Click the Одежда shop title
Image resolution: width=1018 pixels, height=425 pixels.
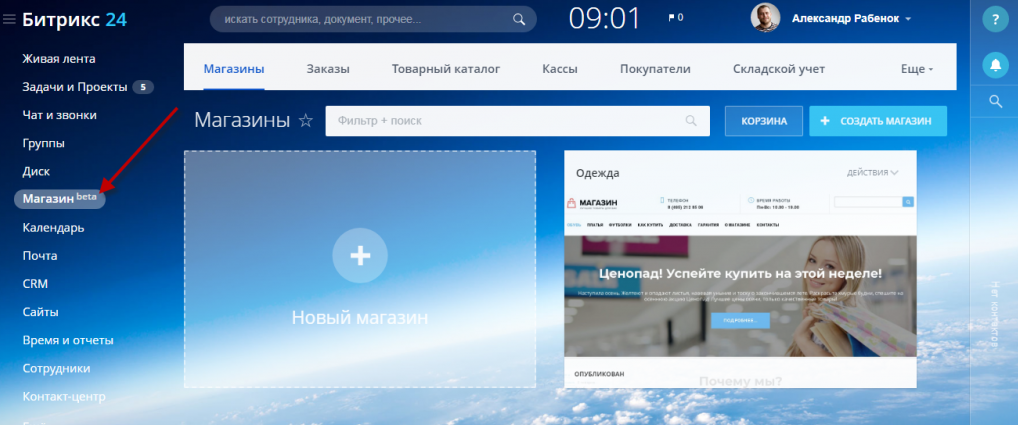(x=597, y=173)
